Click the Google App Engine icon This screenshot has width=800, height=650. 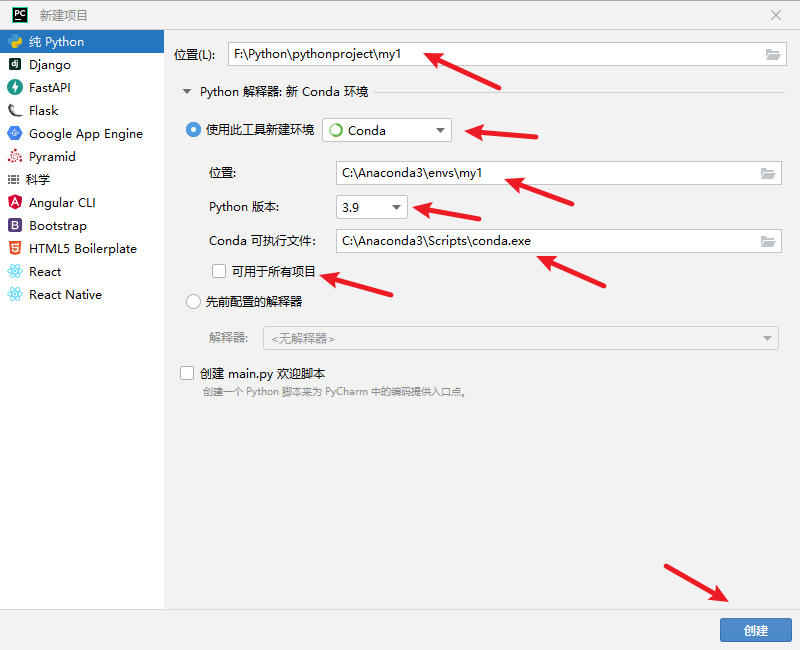pyautogui.click(x=15, y=133)
